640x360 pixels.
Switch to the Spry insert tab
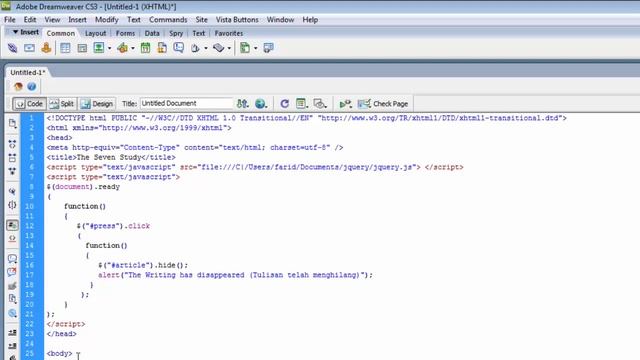(176, 33)
